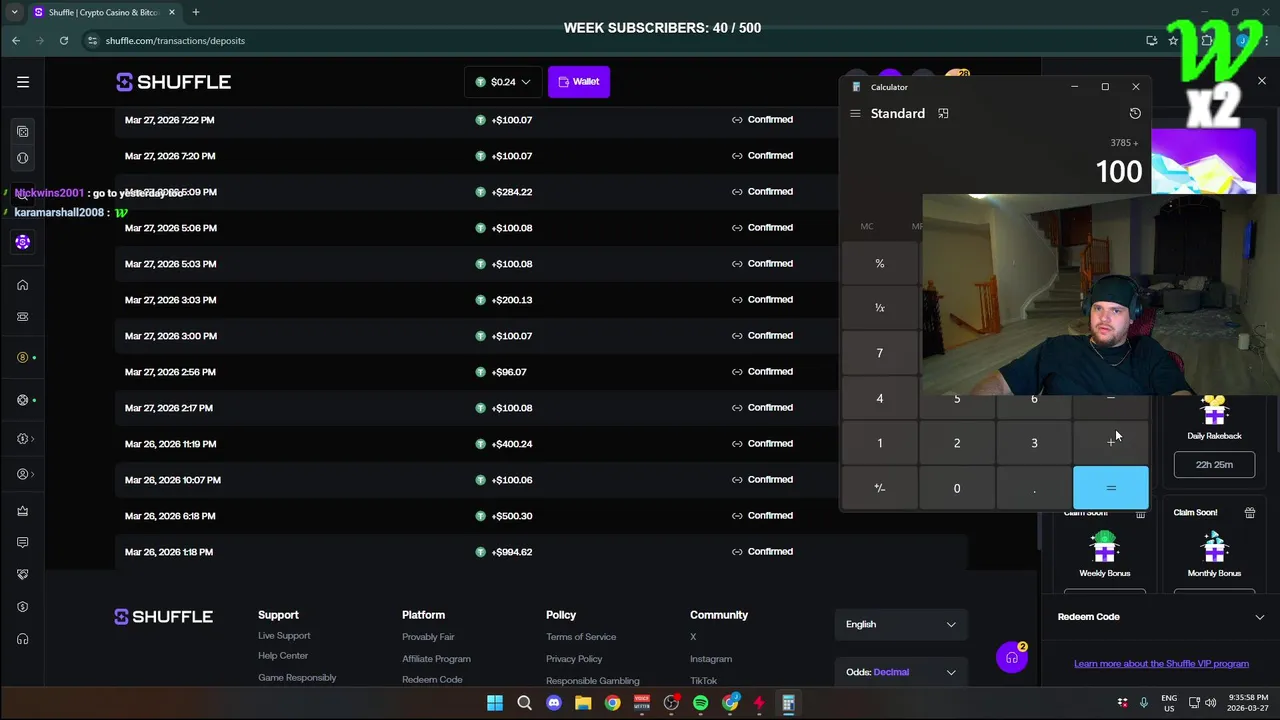This screenshot has width=1280, height=720.
Task: Open Calculator history panel icon
Action: pos(1135,114)
